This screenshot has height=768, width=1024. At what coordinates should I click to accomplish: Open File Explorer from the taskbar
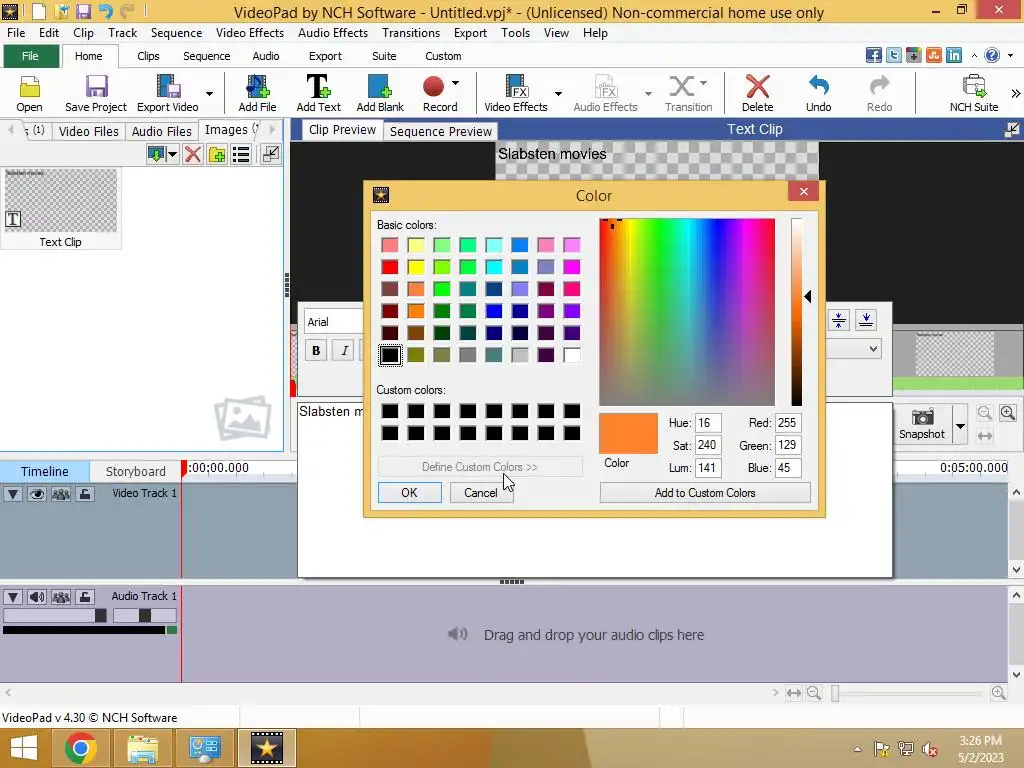(x=142, y=748)
